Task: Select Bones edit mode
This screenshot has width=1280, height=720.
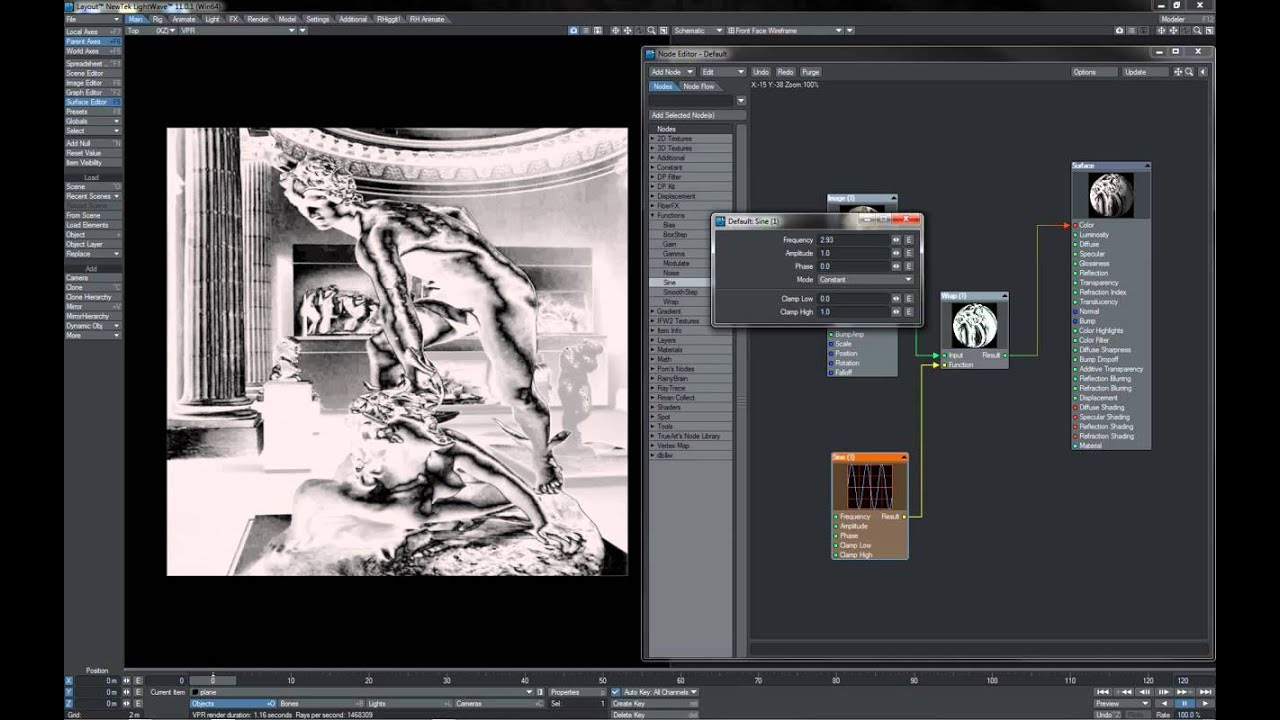Action: [x=321, y=704]
